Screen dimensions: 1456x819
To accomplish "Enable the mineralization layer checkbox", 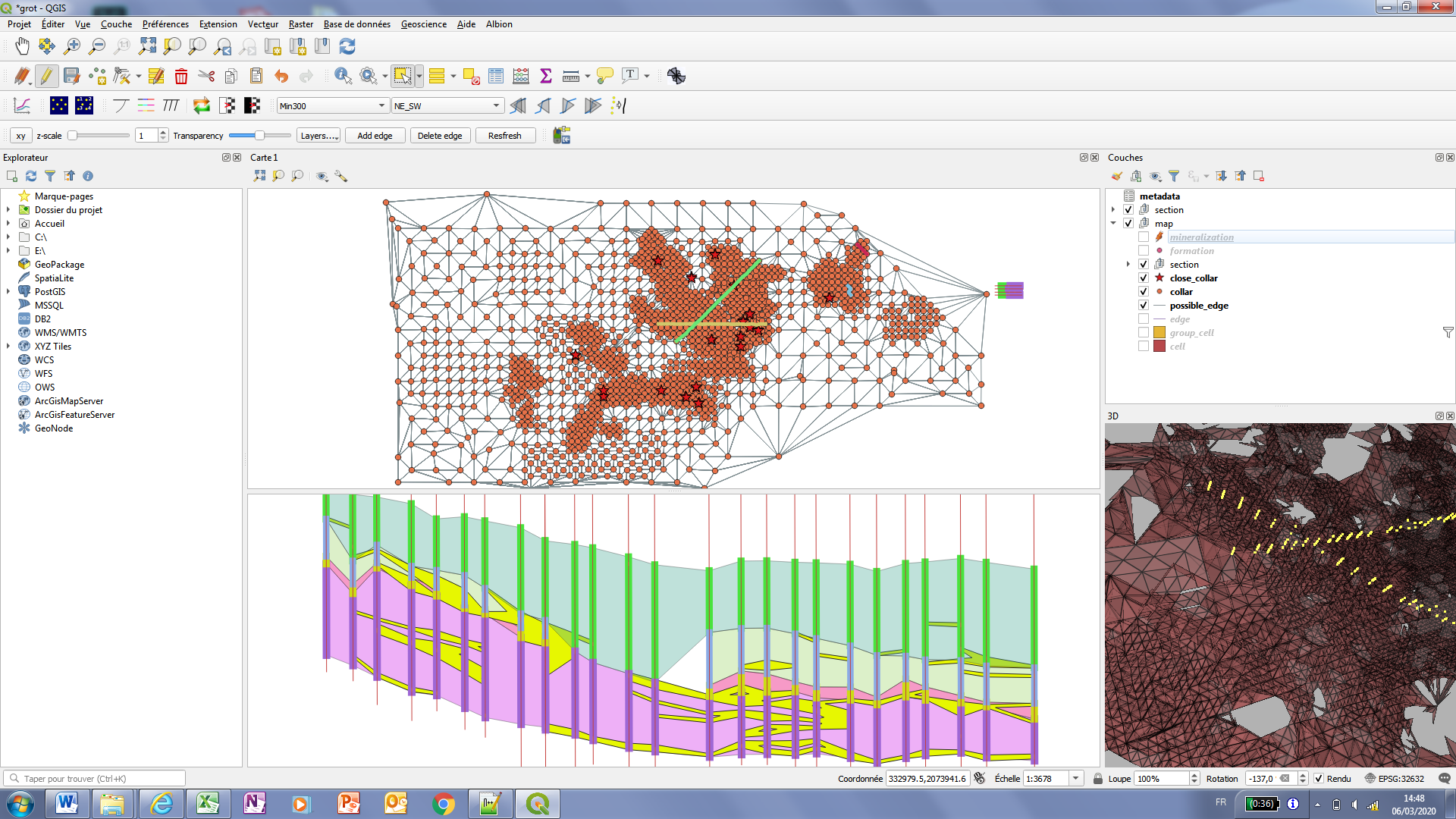I will click(x=1144, y=237).
